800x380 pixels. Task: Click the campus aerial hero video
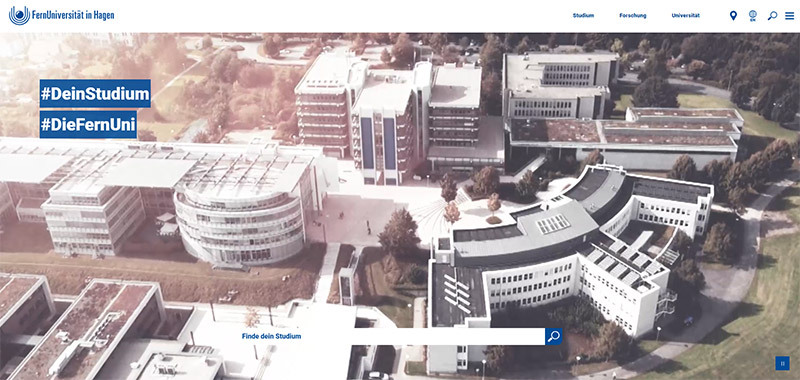click(400, 207)
